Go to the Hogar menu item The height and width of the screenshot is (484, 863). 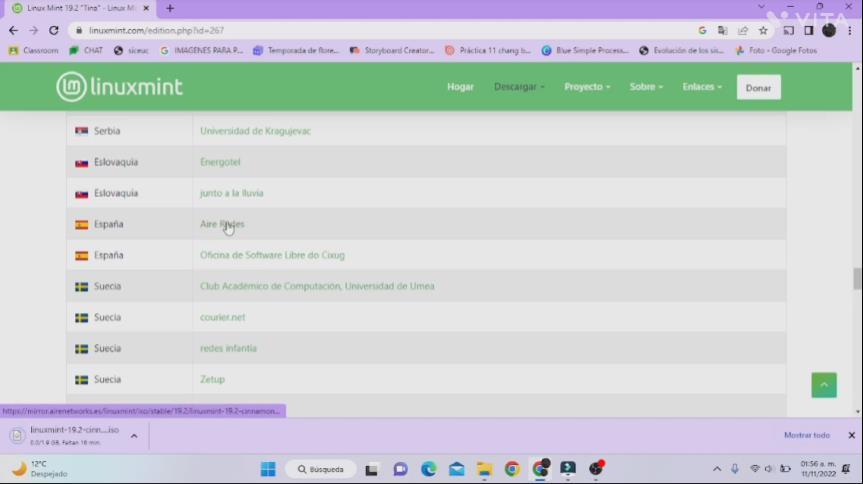tap(460, 87)
